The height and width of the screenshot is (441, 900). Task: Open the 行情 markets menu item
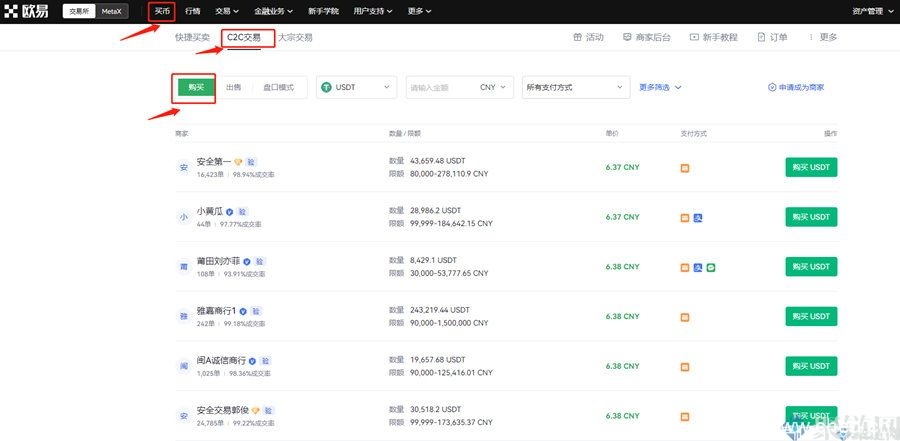tap(192, 11)
